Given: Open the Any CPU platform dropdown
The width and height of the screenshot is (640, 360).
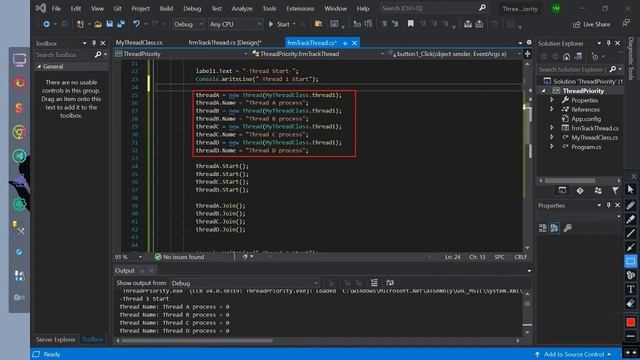Looking at the screenshot, I should tap(235, 24).
